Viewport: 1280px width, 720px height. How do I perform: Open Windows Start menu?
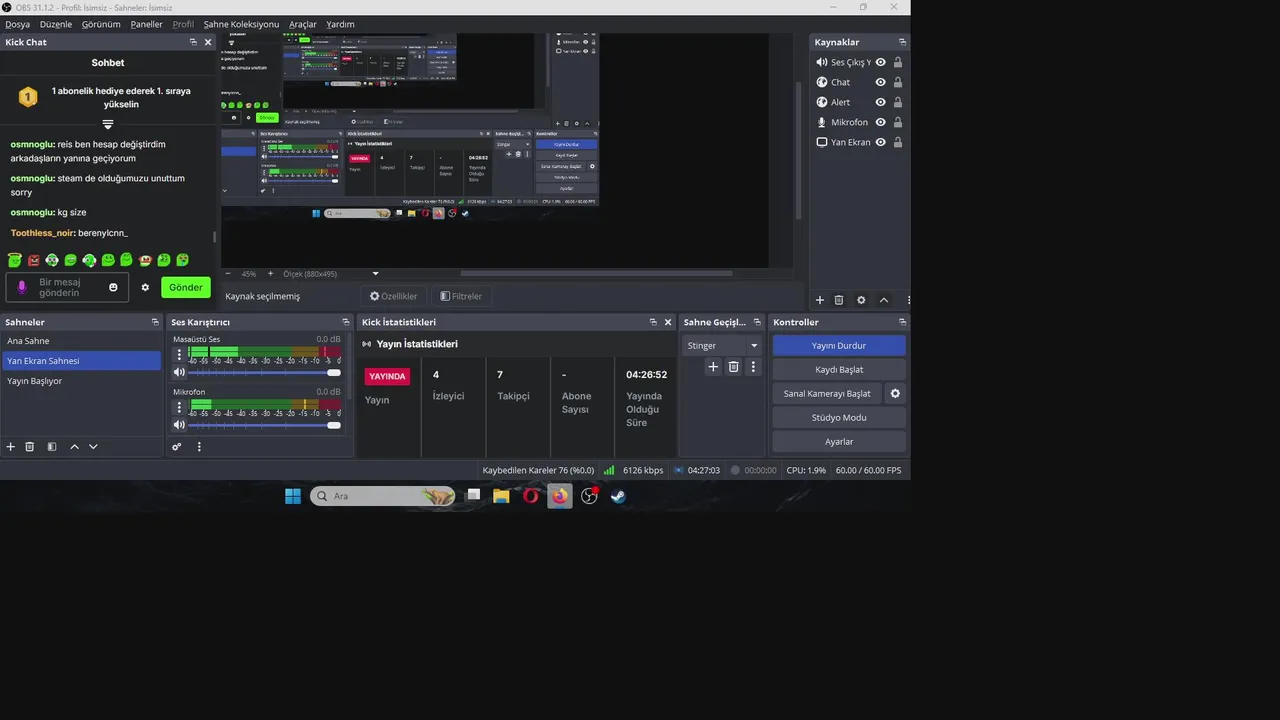pyautogui.click(x=293, y=496)
